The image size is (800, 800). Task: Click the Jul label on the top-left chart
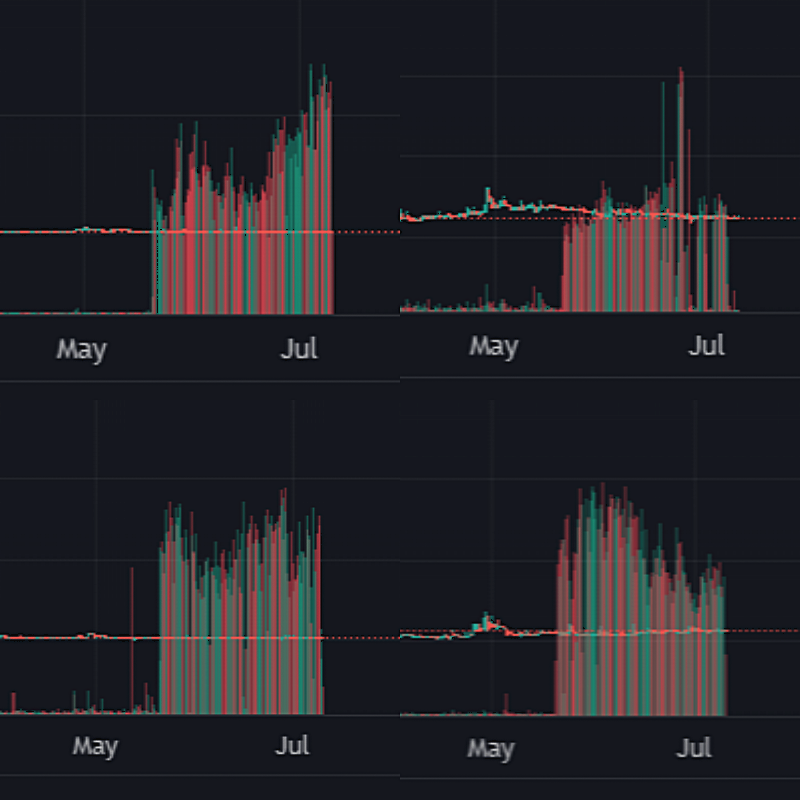[299, 348]
